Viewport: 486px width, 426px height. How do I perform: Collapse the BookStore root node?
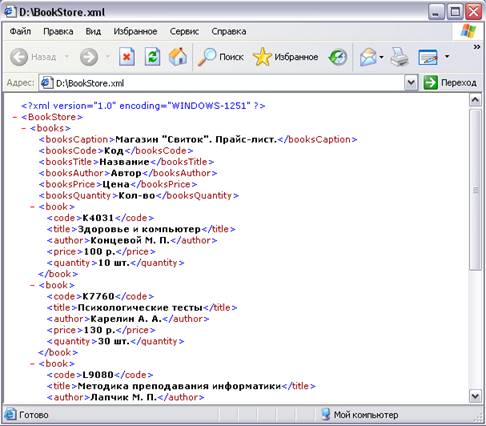[15, 117]
